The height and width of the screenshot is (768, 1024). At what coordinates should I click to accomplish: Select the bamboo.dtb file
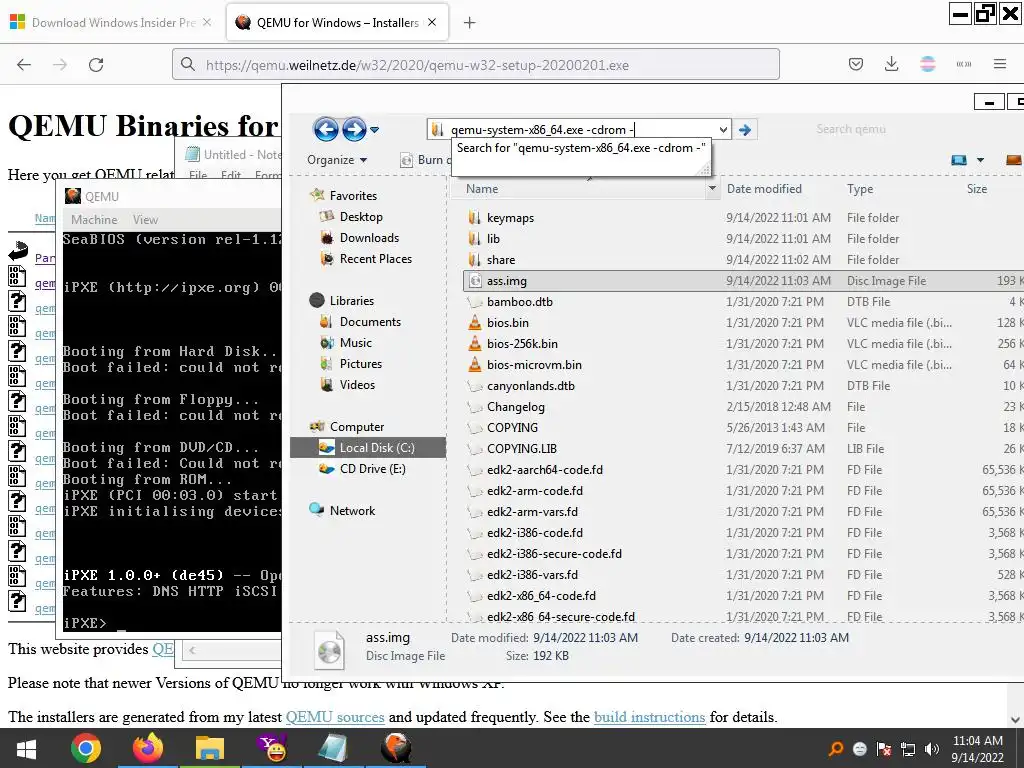click(x=520, y=302)
